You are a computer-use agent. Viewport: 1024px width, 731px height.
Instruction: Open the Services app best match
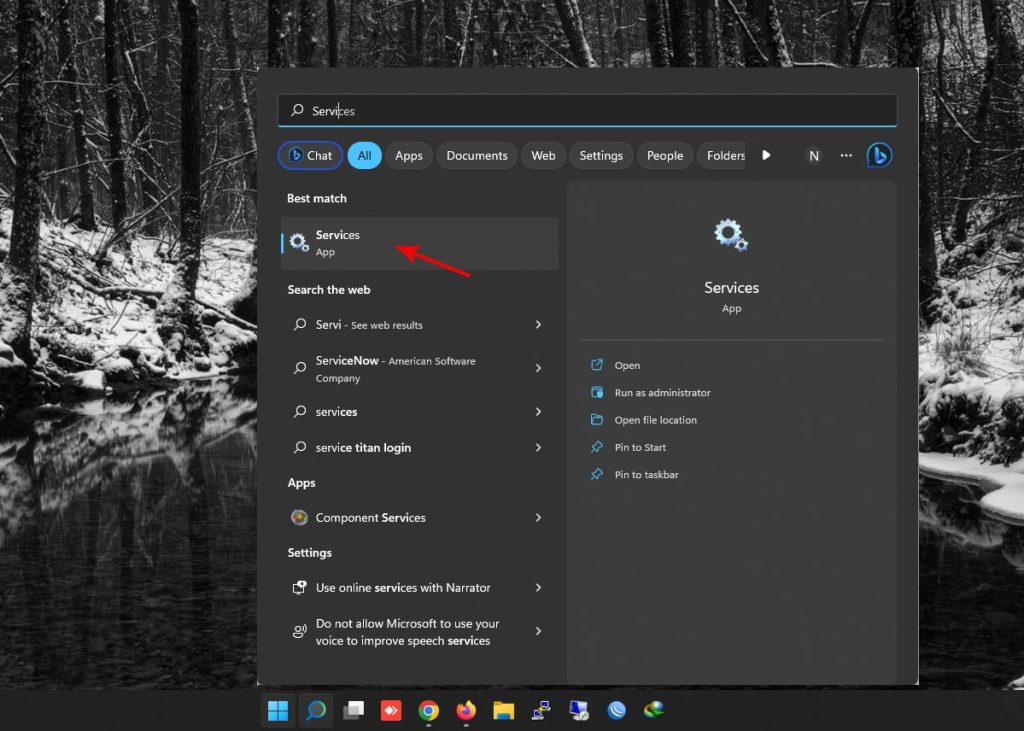pyautogui.click(x=418, y=243)
